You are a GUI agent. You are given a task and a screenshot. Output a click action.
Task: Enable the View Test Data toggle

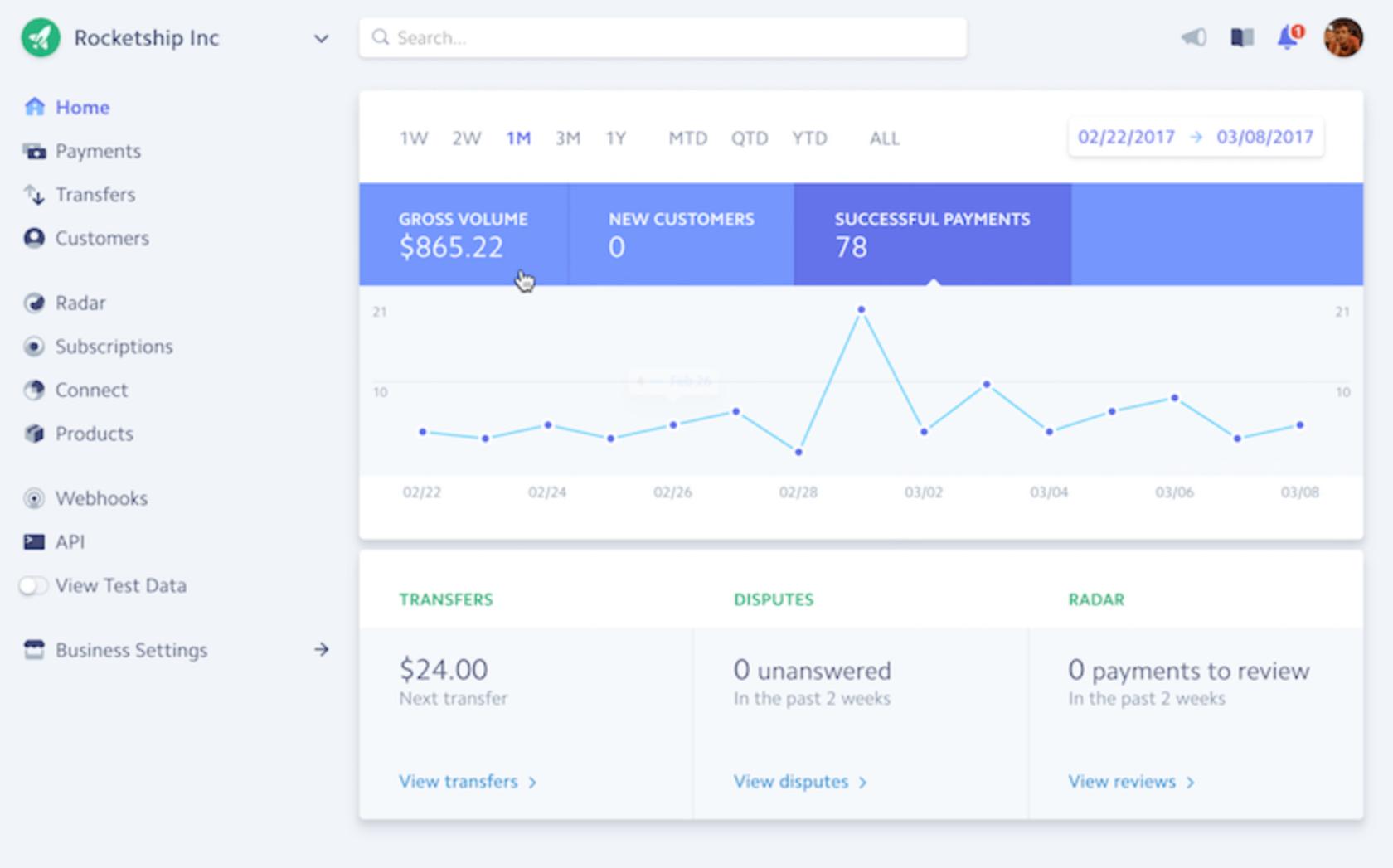click(x=33, y=585)
